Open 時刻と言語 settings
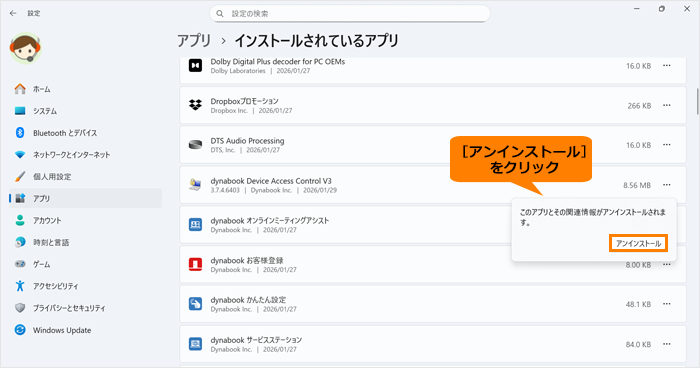 [85, 242]
